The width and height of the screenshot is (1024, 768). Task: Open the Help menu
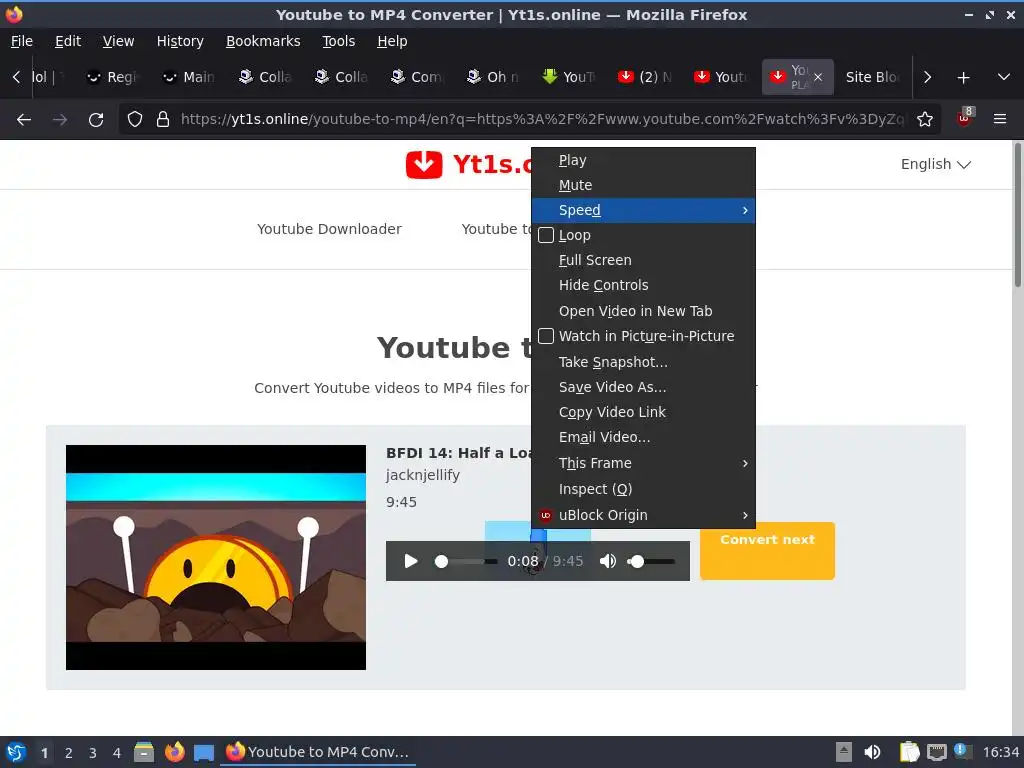[392, 41]
